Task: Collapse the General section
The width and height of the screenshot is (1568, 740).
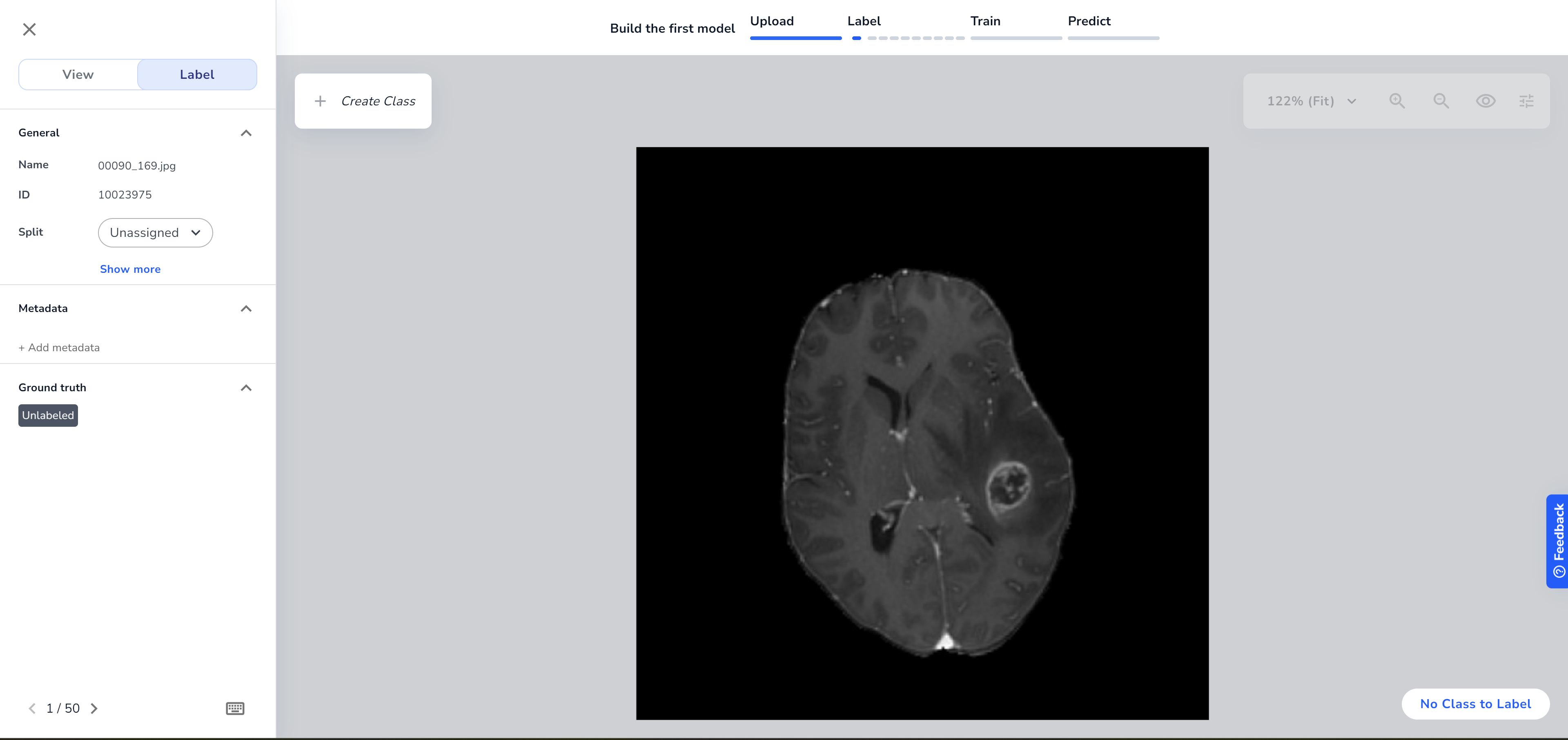Action: click(246, 133)
